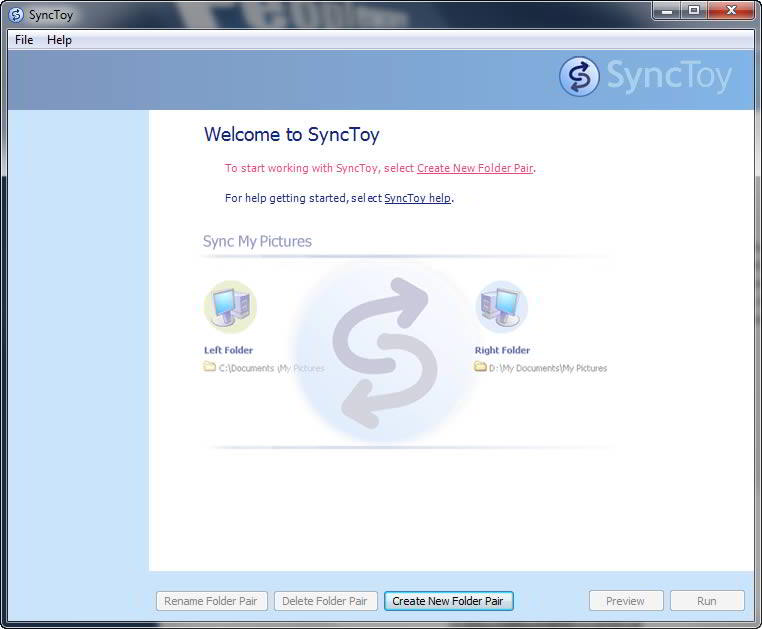762x629 pixels.
Task: Click the "Right Folder" label
Action: [x=502, y=350]
